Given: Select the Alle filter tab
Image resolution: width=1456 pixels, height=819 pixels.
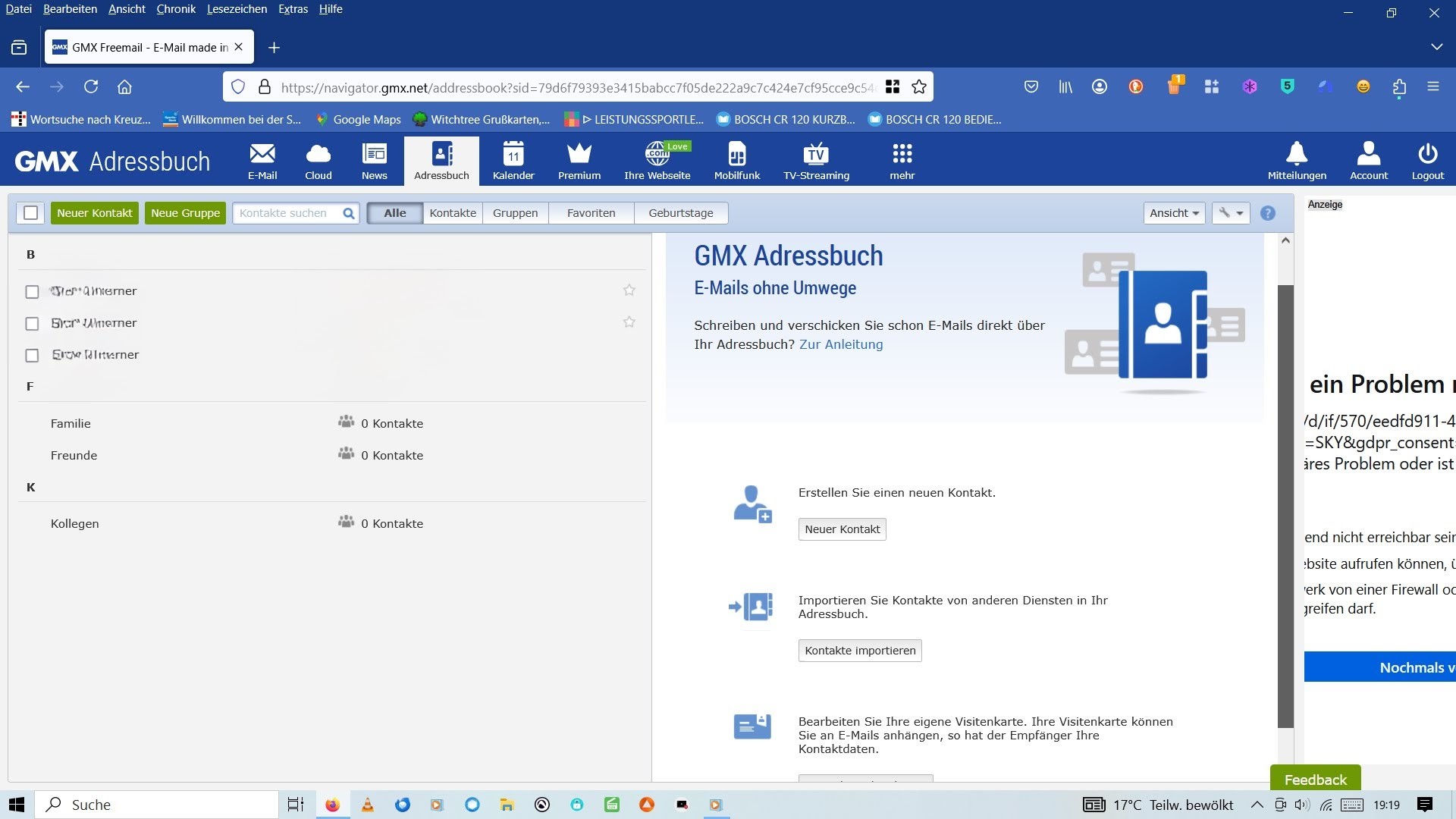Looking at the screenshot, I should 394,213.
